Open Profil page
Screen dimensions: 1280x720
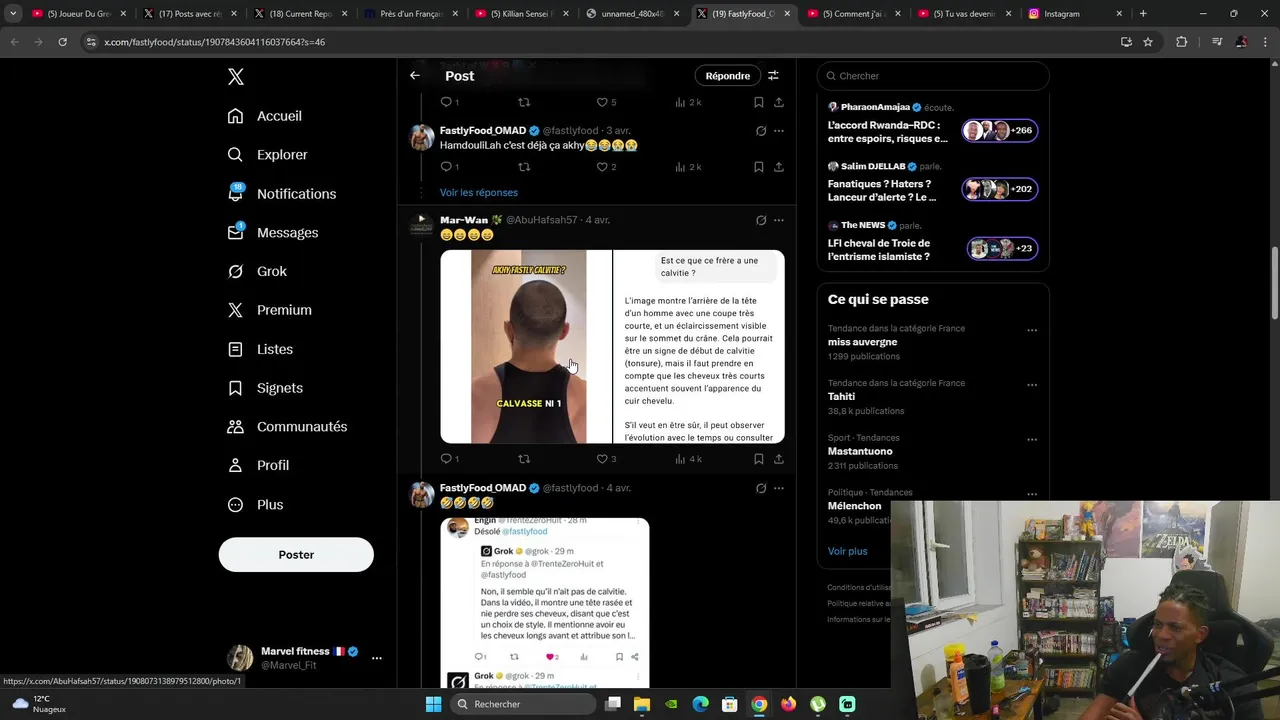[x=258, y=465]
